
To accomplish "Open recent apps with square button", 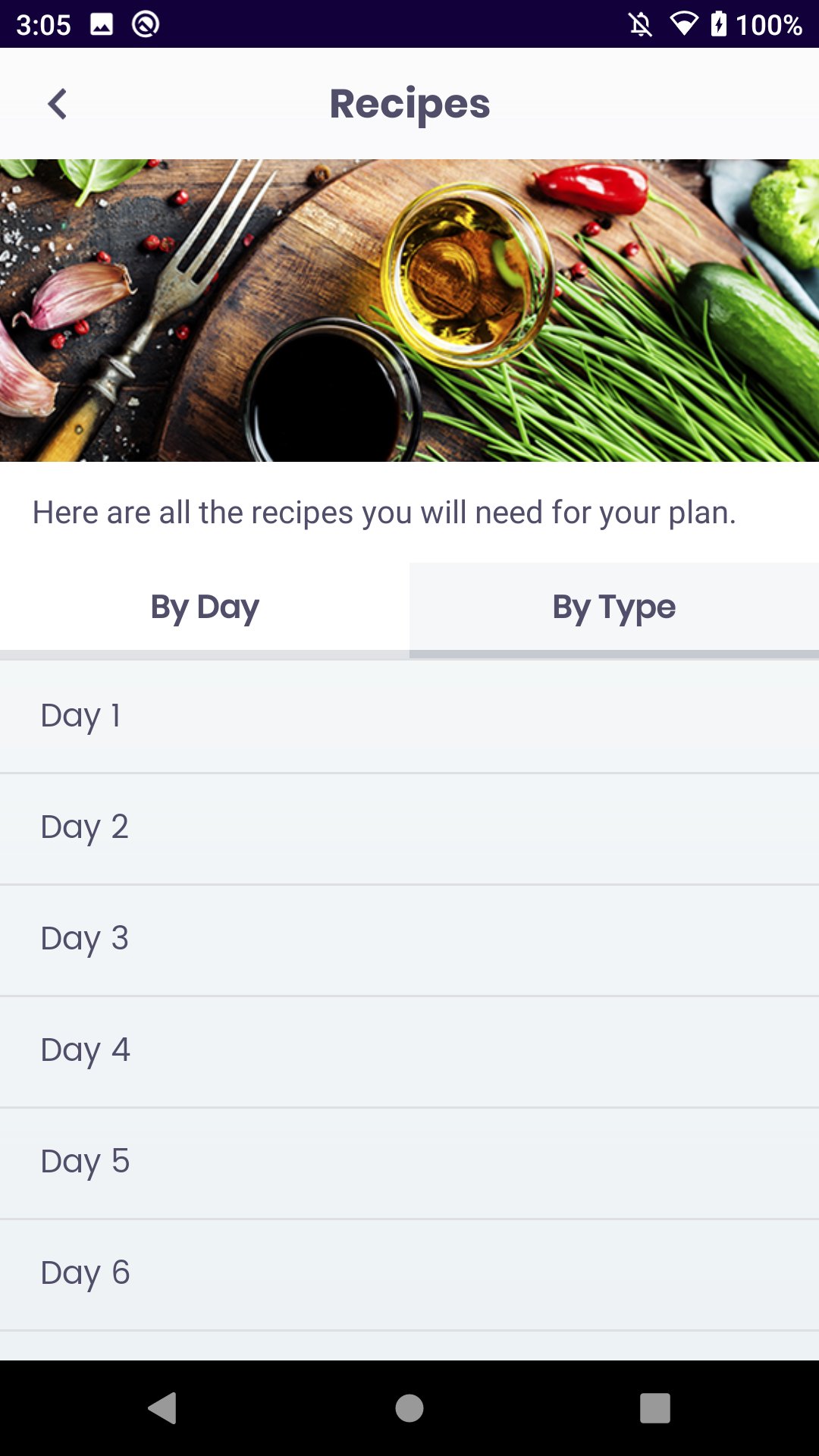I will click(x=655, y=1408).
